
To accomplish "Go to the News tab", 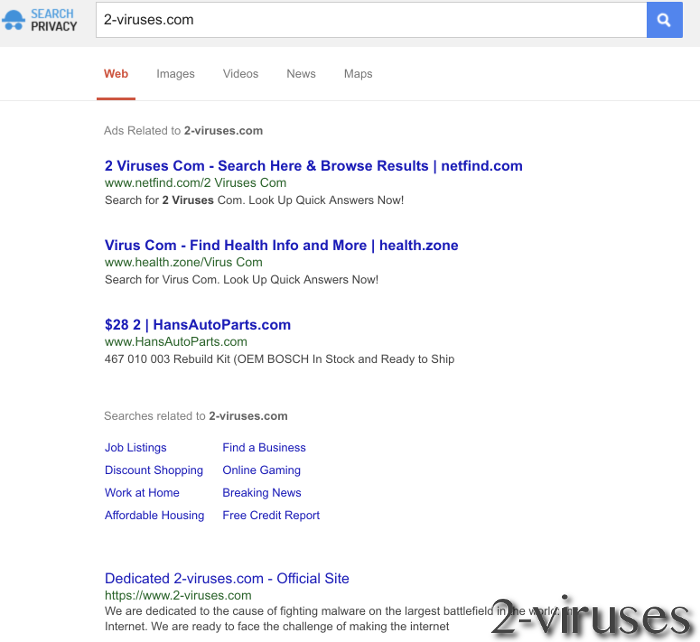I will coord(301,74).
